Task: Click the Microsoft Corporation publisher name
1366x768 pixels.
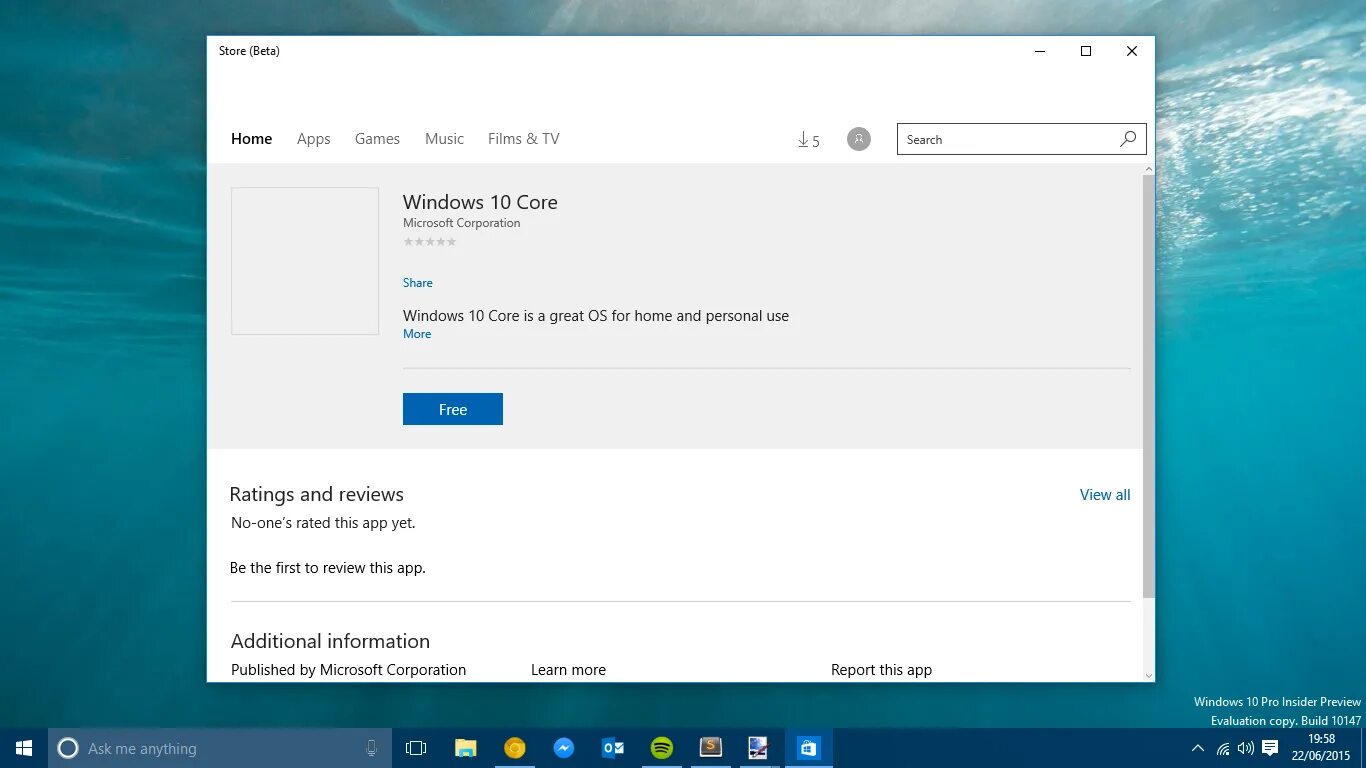Action: click(x=461, y=223)
